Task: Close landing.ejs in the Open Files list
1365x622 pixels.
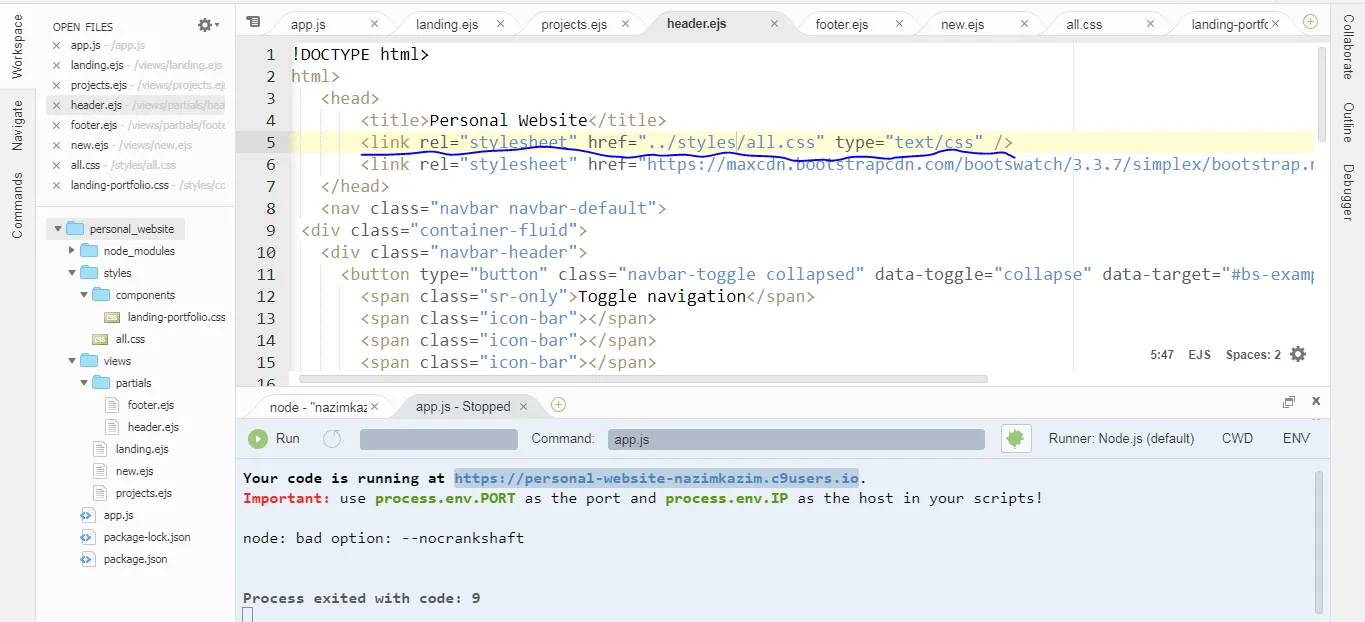Action: coord(57,65)
